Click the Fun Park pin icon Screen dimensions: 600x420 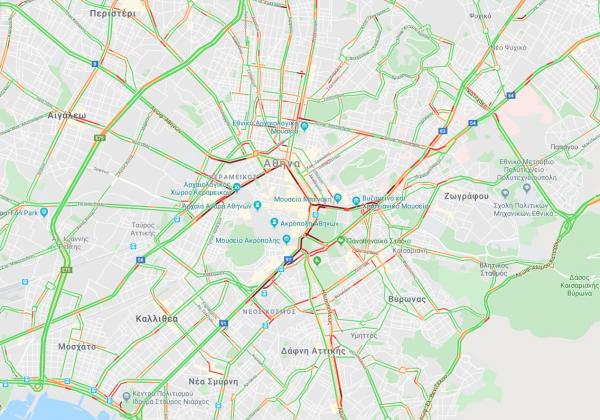point(44,212)
